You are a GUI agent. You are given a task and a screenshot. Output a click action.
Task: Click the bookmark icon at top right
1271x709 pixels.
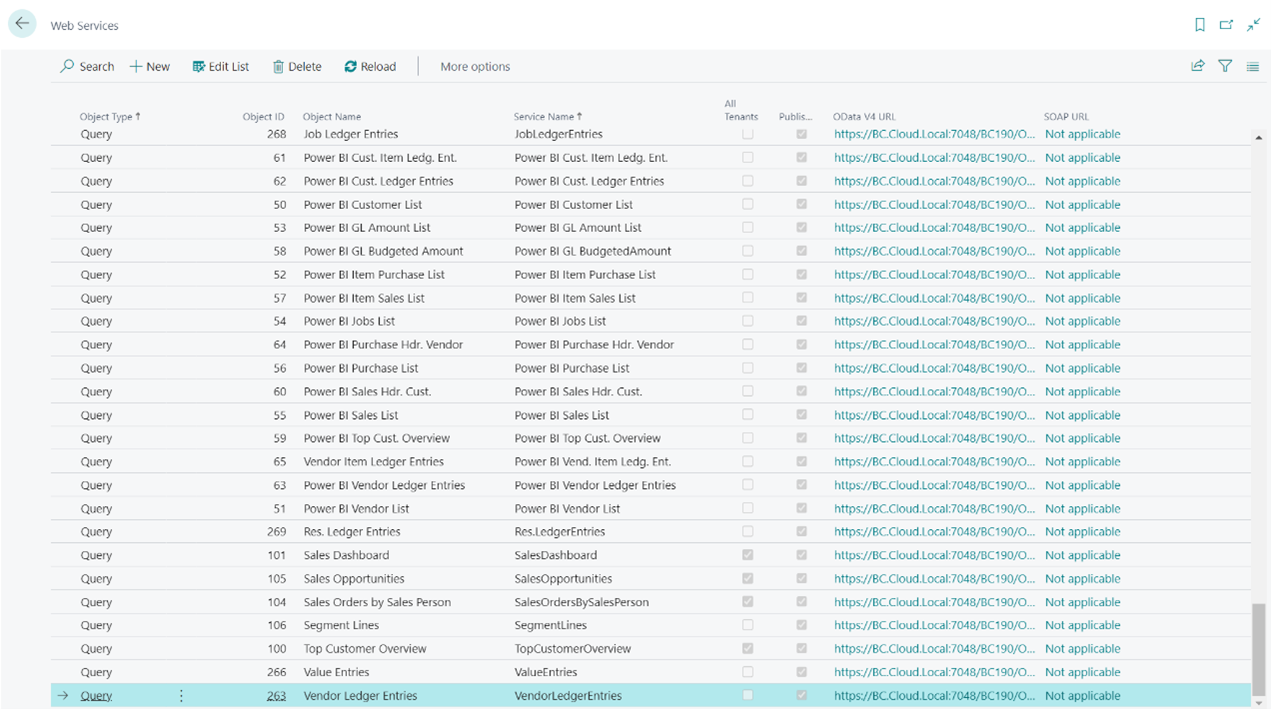click(x=1199, y=25)
